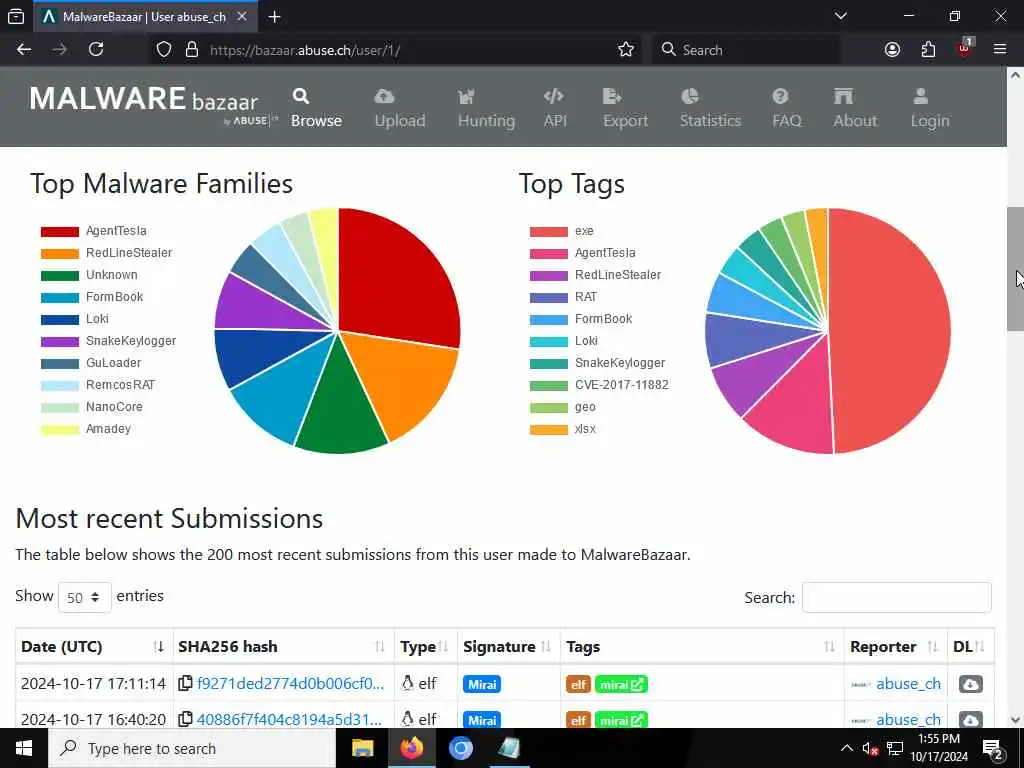Toggle the GuLoader legend entry

91,363
